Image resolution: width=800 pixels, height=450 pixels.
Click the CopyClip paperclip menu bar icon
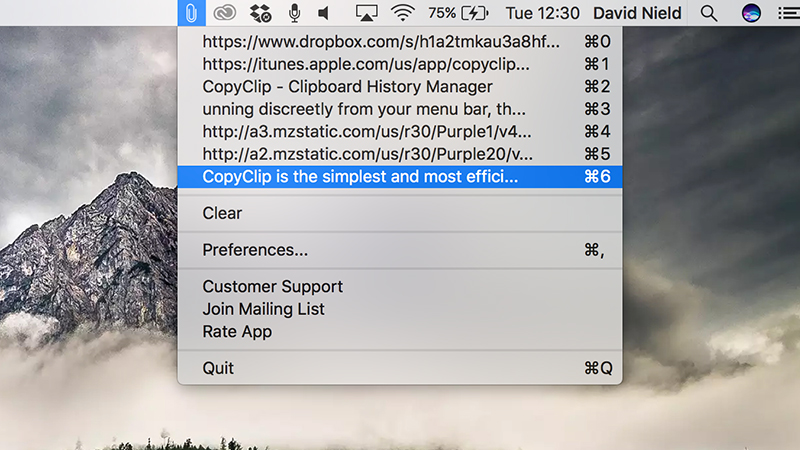point(191,13)
